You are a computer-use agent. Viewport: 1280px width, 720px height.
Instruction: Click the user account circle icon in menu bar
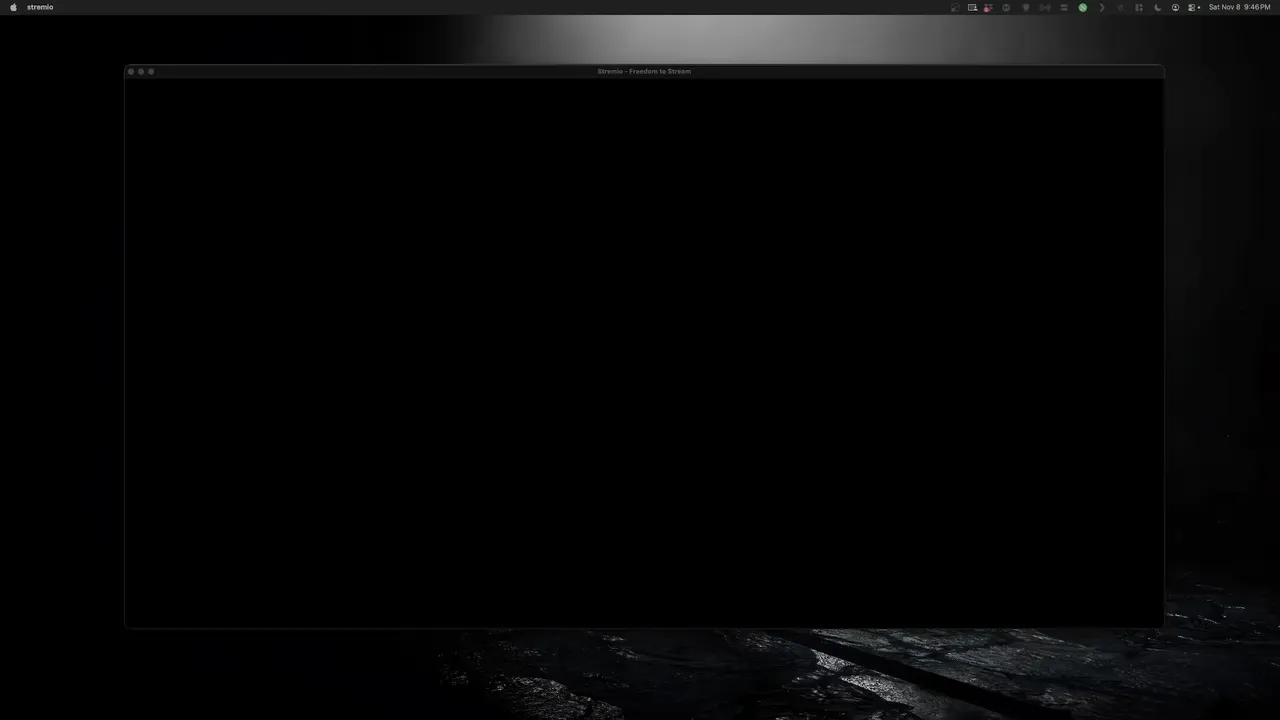[1175, 7]
